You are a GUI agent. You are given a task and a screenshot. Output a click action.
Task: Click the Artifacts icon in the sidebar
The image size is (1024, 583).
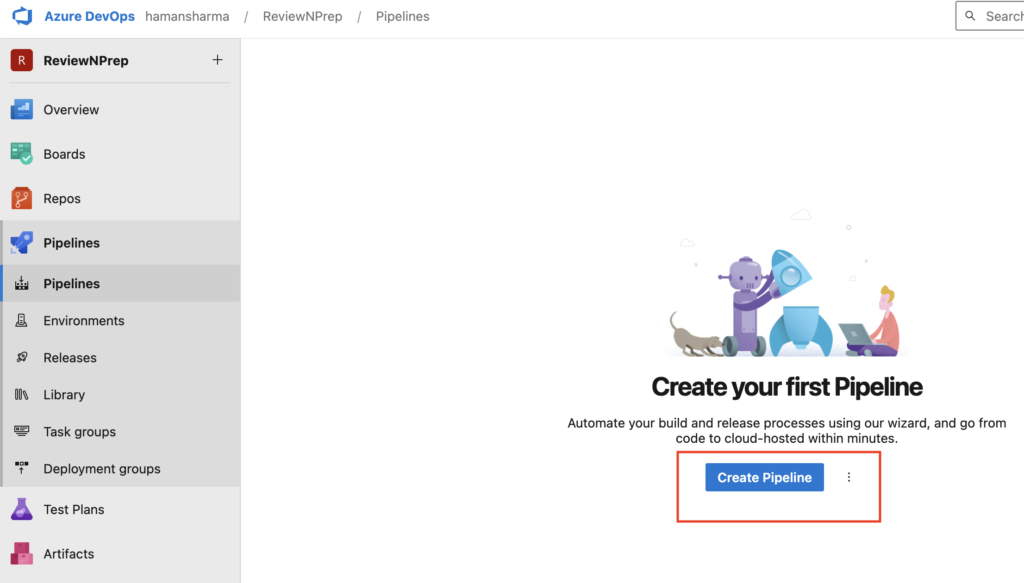(22, 554)
